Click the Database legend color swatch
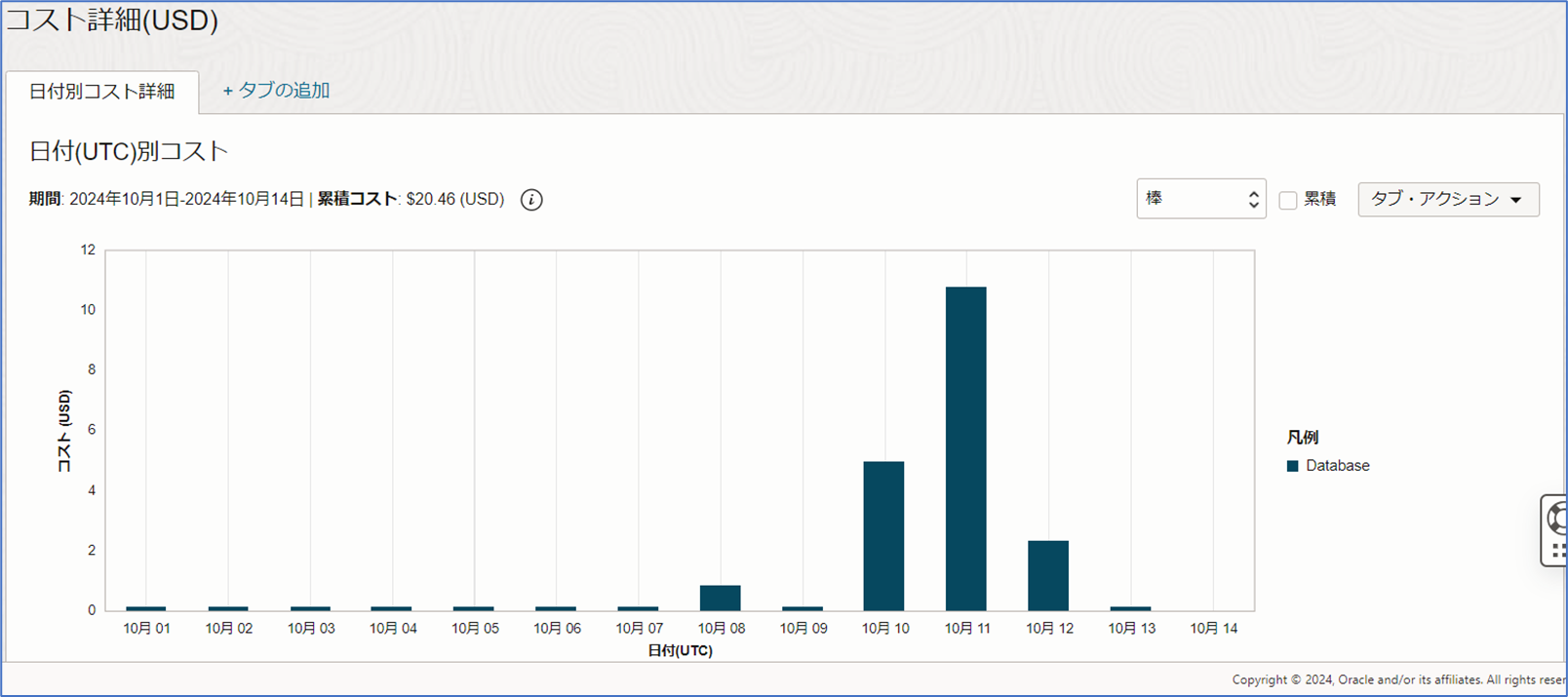This screenshot has height=697, width=1568. (x=1293, y=466)
